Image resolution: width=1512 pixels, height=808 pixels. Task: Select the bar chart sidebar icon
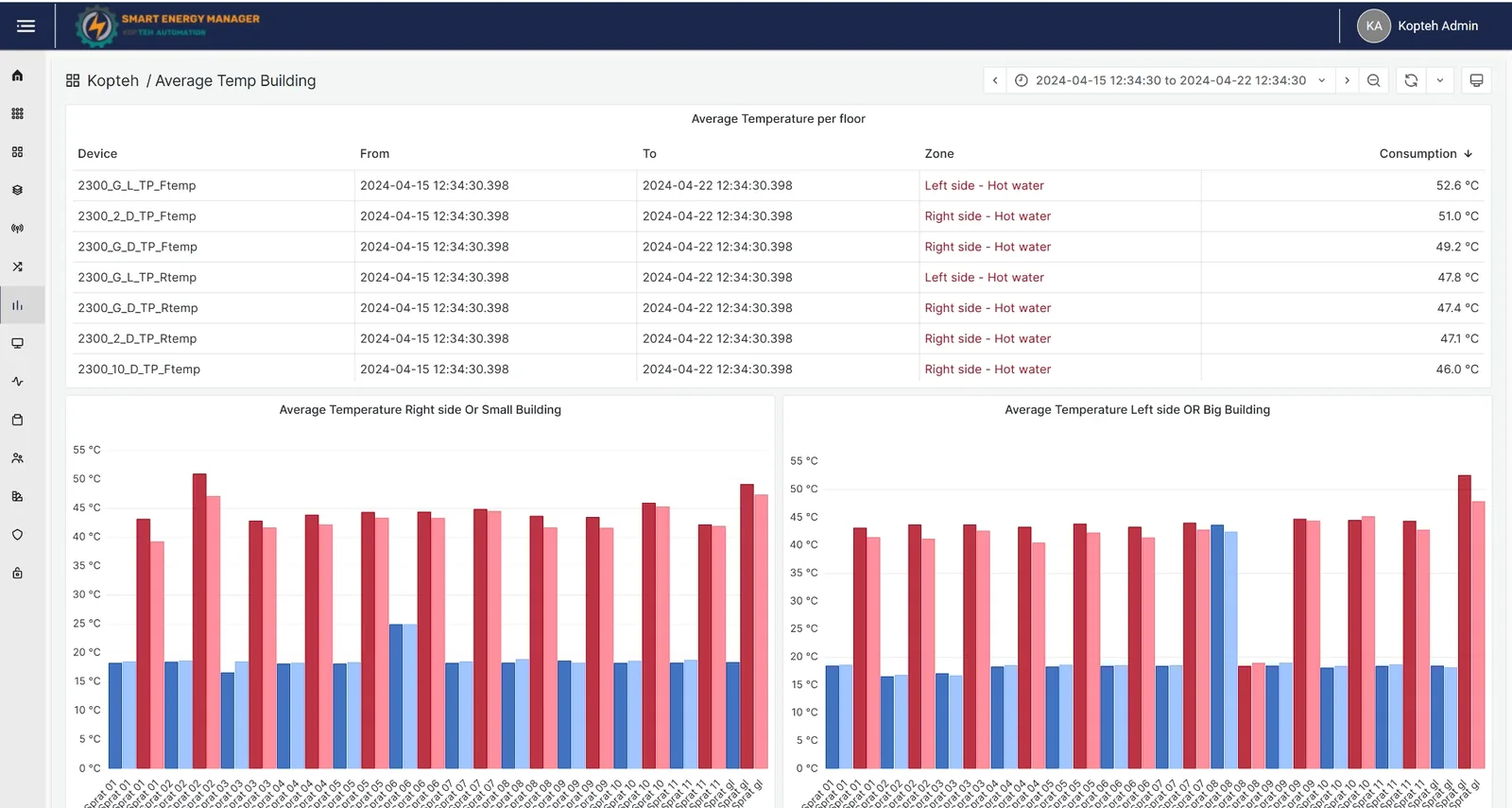17,305
